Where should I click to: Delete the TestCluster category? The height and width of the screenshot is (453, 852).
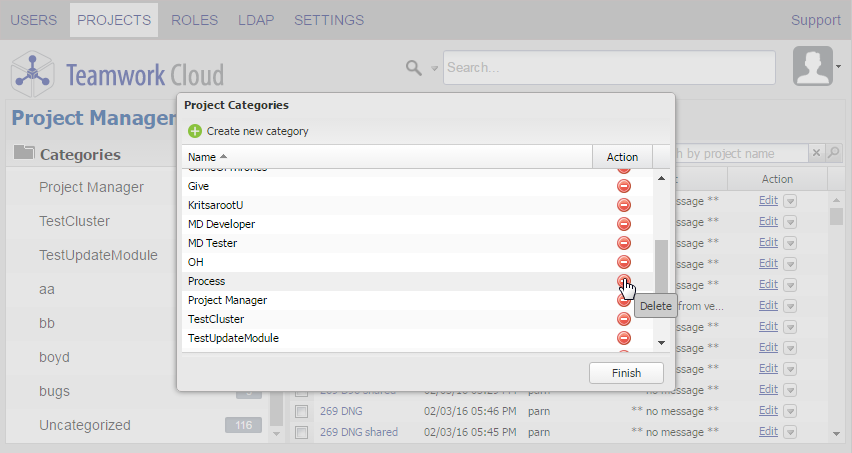623,319
